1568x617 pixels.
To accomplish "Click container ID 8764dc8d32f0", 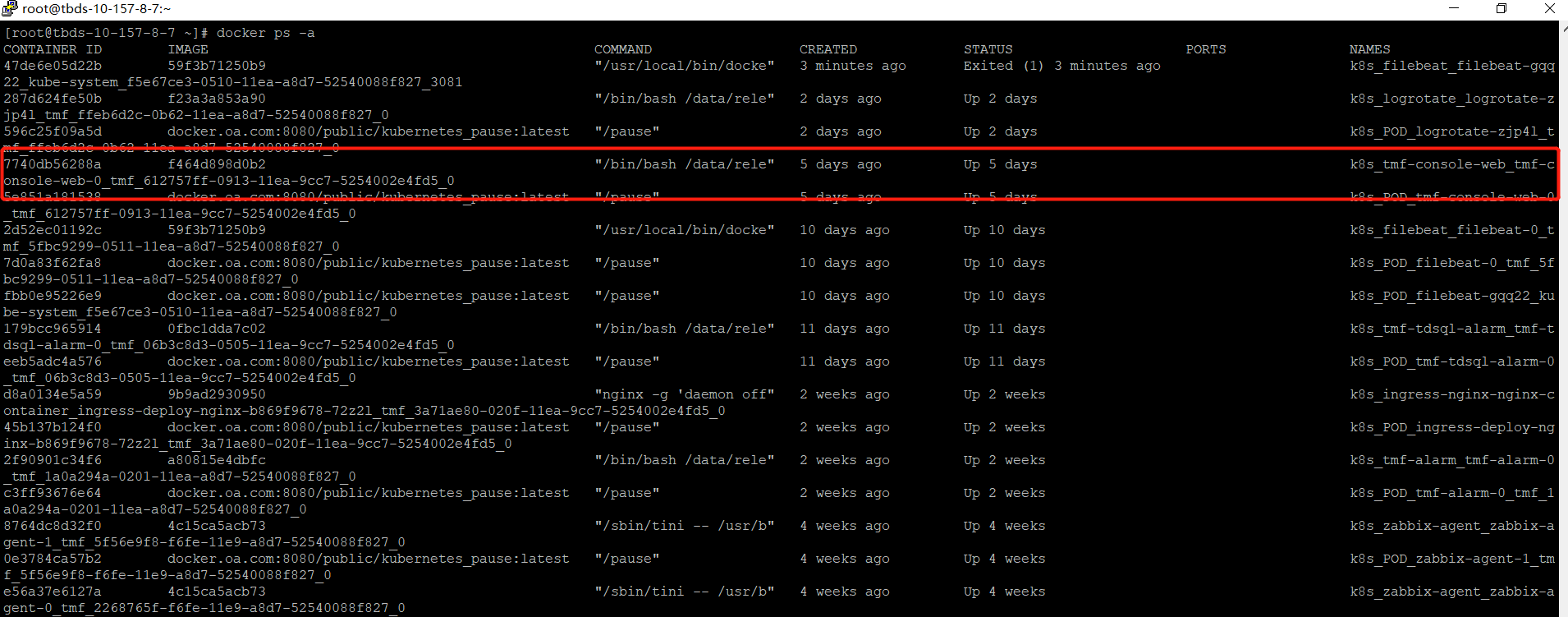I will click(53, 526).
